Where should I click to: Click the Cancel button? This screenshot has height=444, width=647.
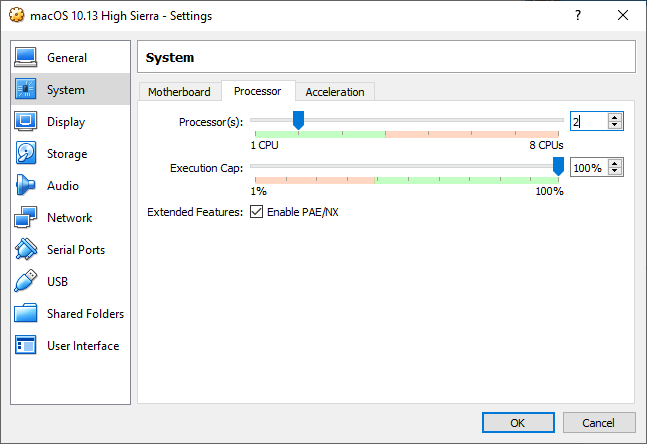click(x=598, y=423)
